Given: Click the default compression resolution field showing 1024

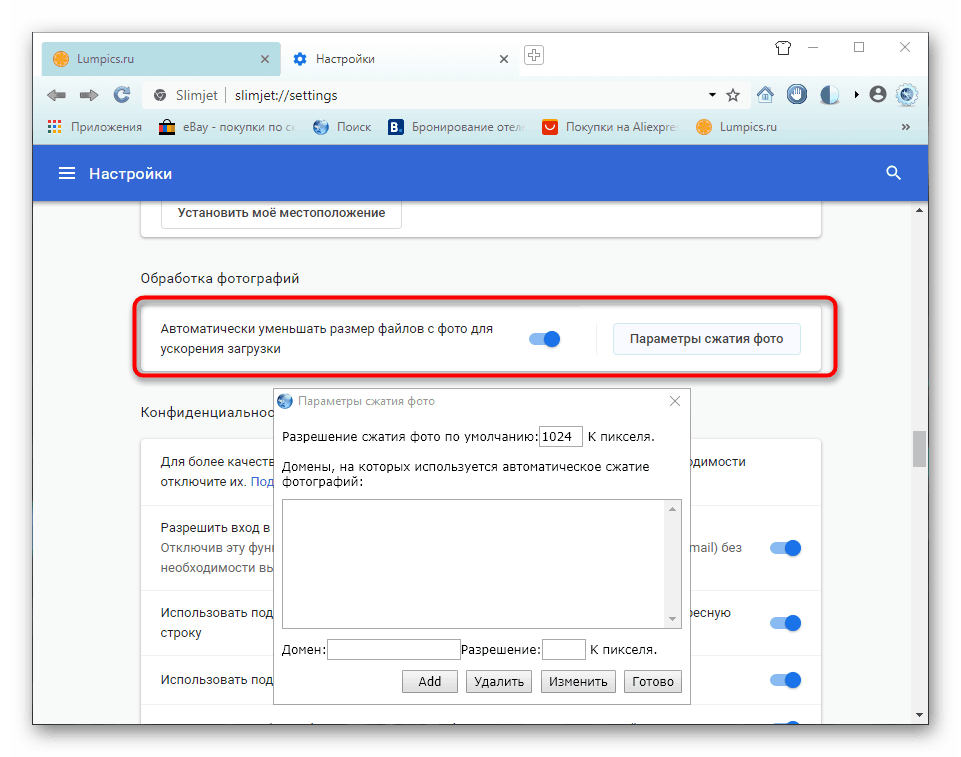Looking at the screenshot, I should 560,436.
